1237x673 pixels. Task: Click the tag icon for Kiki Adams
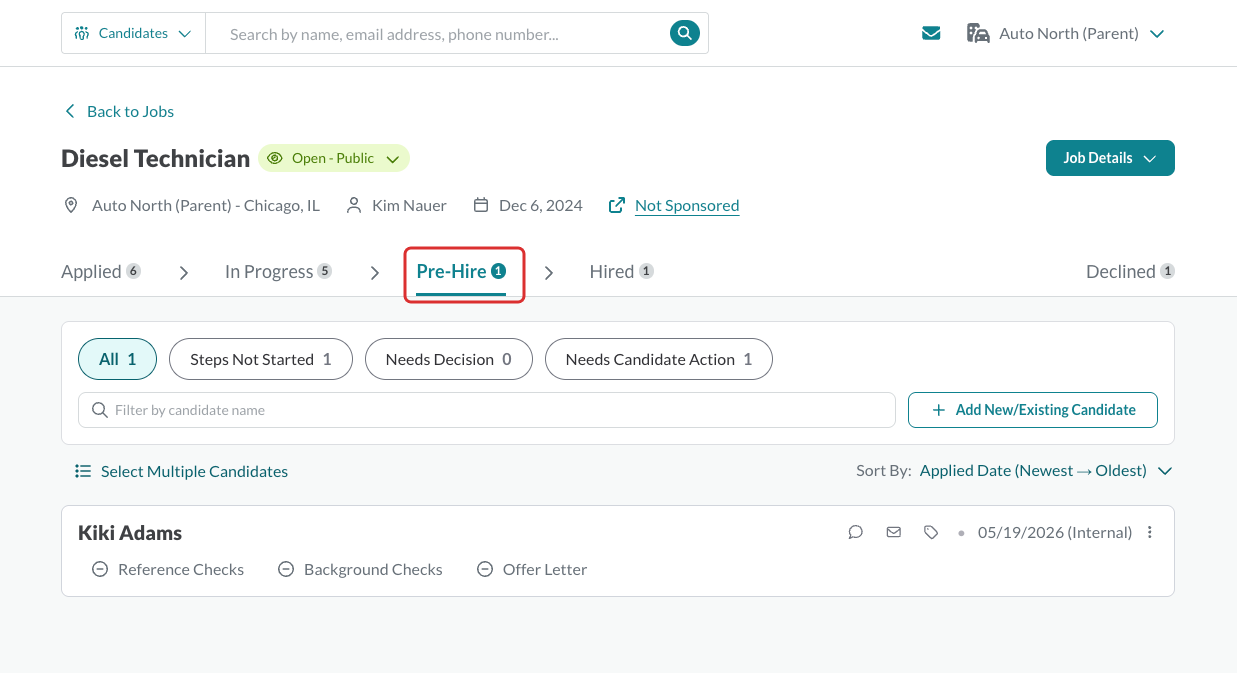(x=931, y=532)
